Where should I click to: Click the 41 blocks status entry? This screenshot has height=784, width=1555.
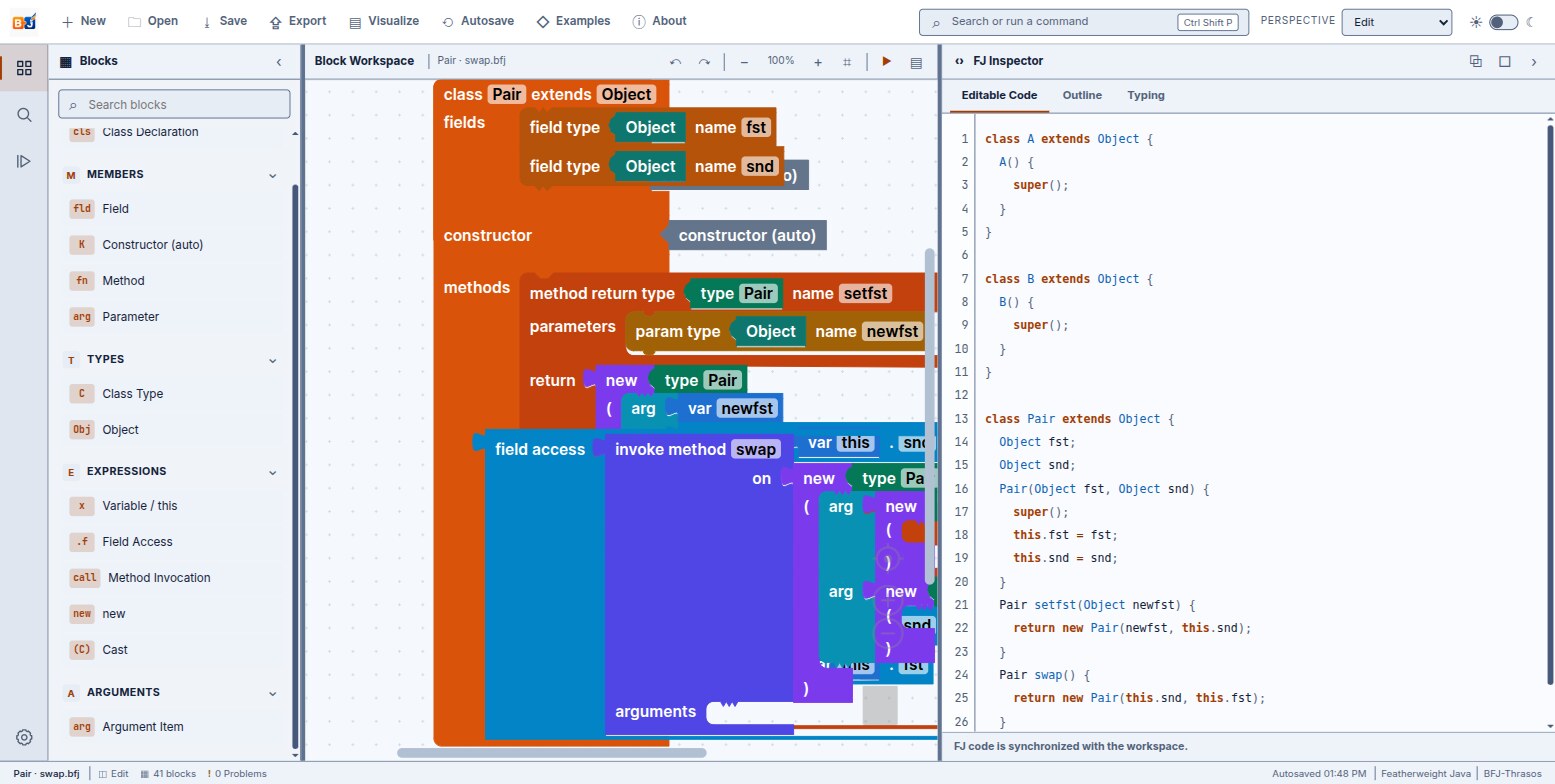pos(168,774)
